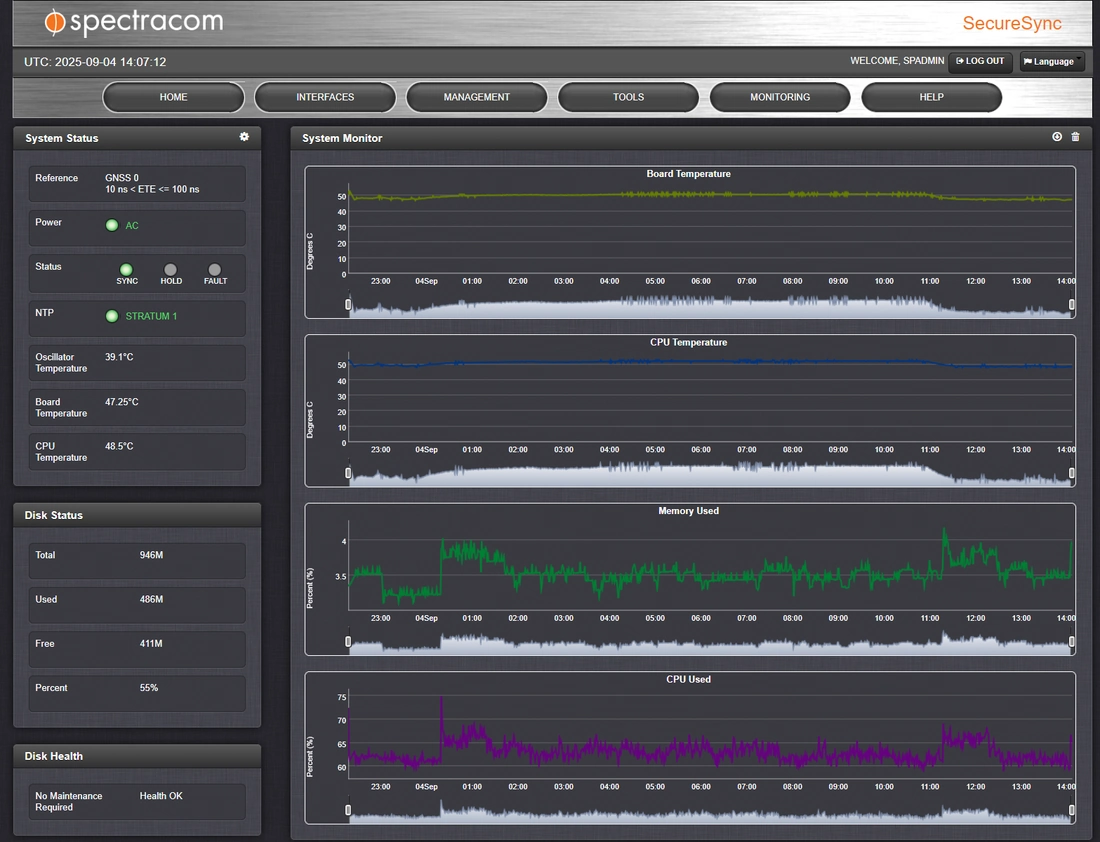This screenshot has width=1100, height=842.
Task: Click CPU Used chart title
Action: [x=688, y=679]
